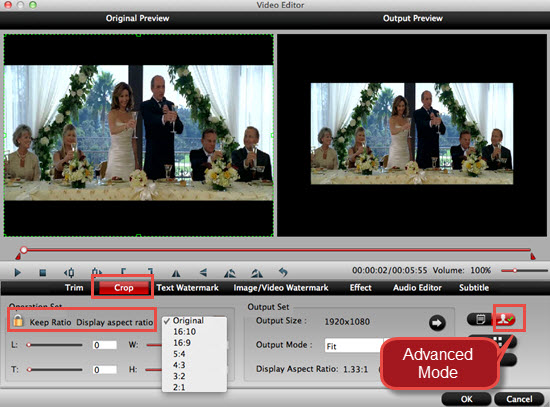The image size is (550, 407).
Task: Click the top crop handle on Original Preview
Action: click(x=139, y=35)
